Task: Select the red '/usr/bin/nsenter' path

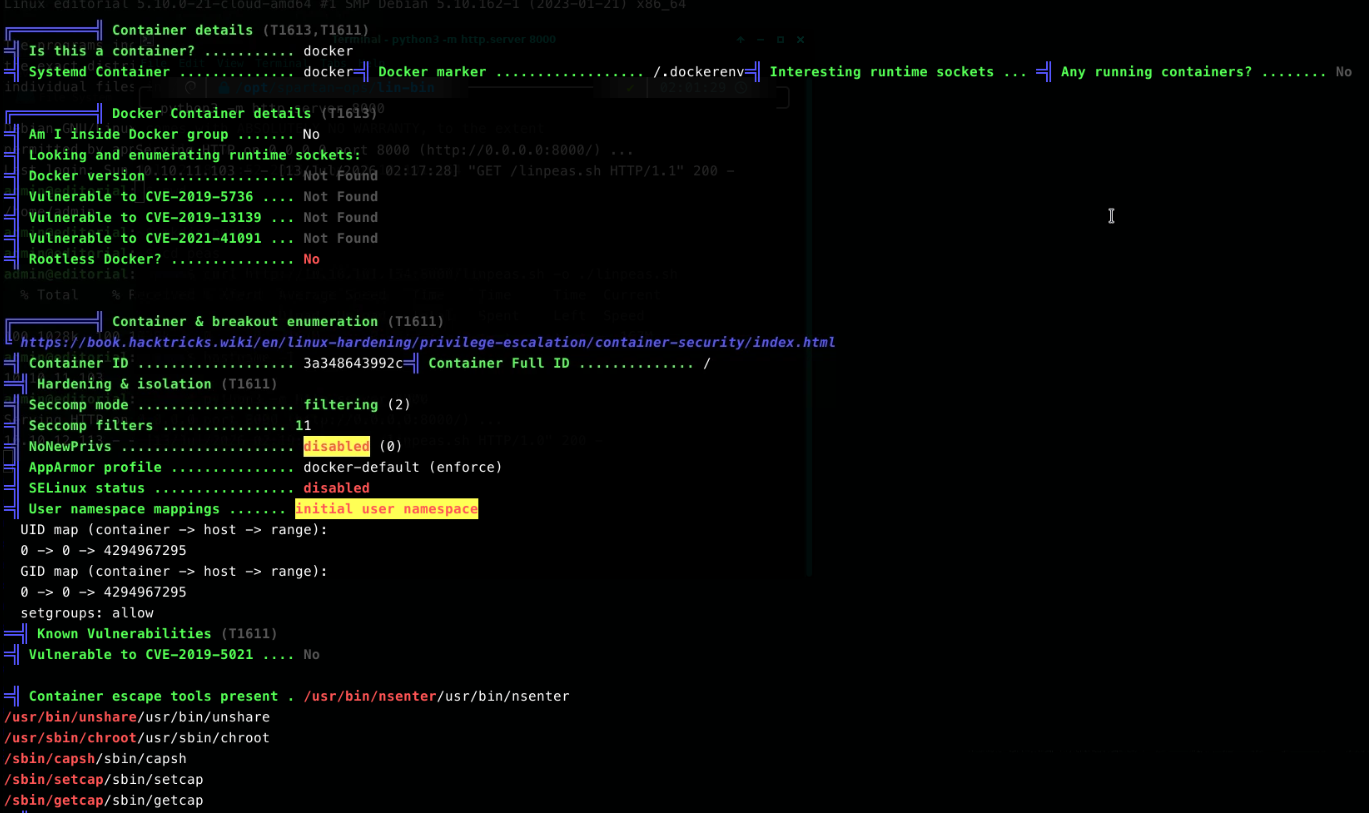Action: [370, 696]
